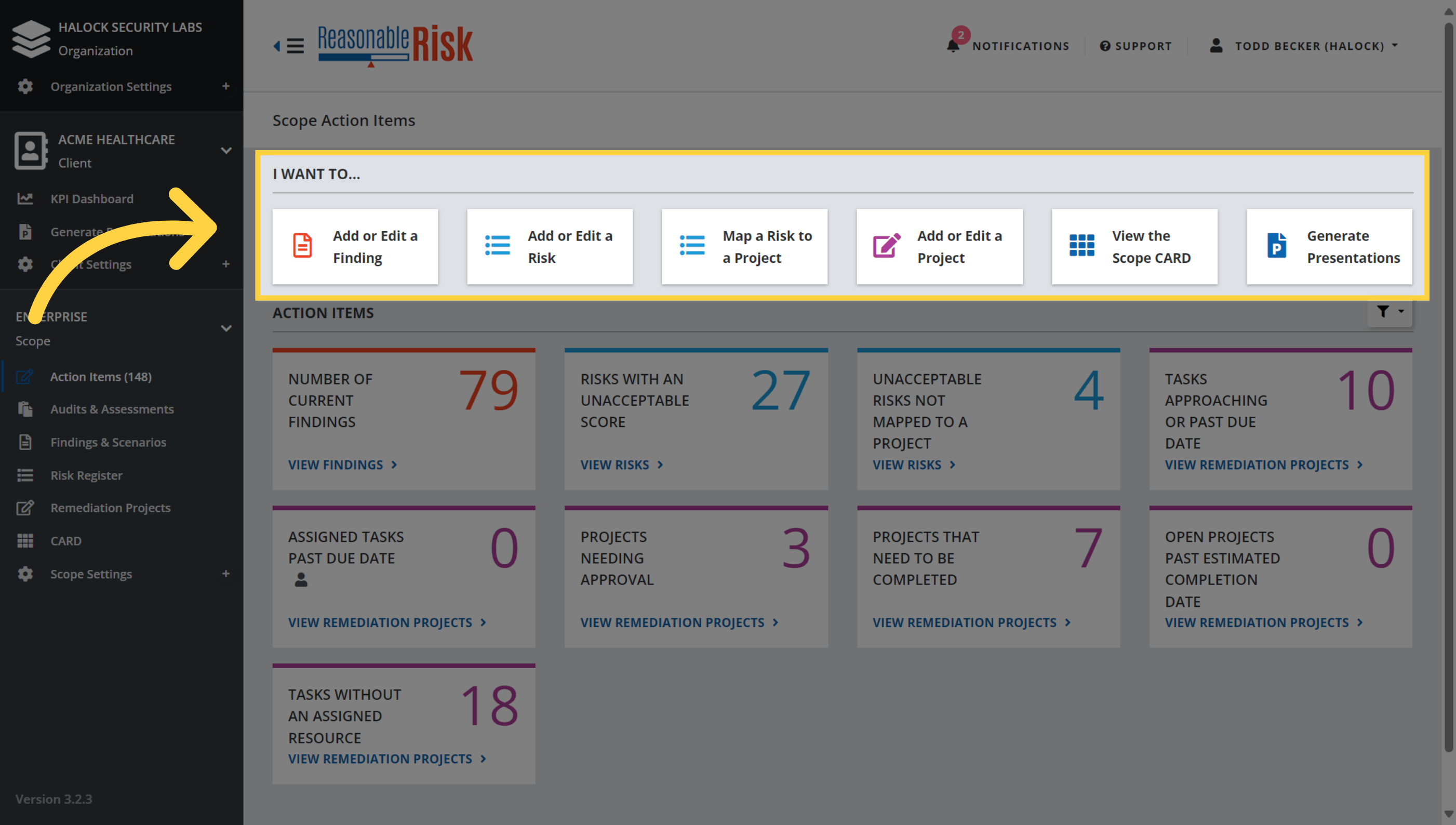This screenshot has height=825, width=1456.
Task: Click the scrollbar down arrow
Action: coord(1449,815)
